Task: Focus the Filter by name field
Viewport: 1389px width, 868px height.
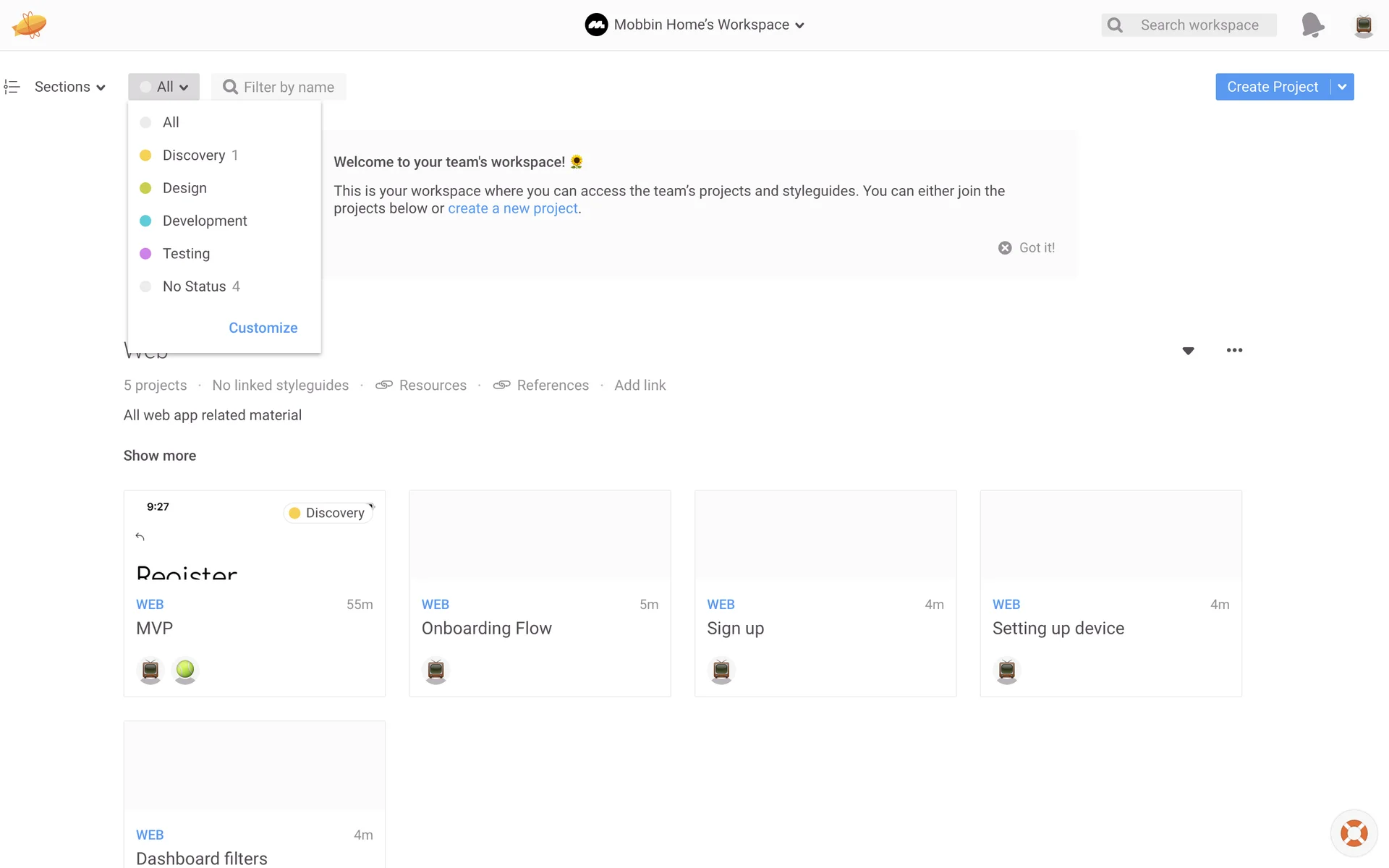Action: pos(288,87)
